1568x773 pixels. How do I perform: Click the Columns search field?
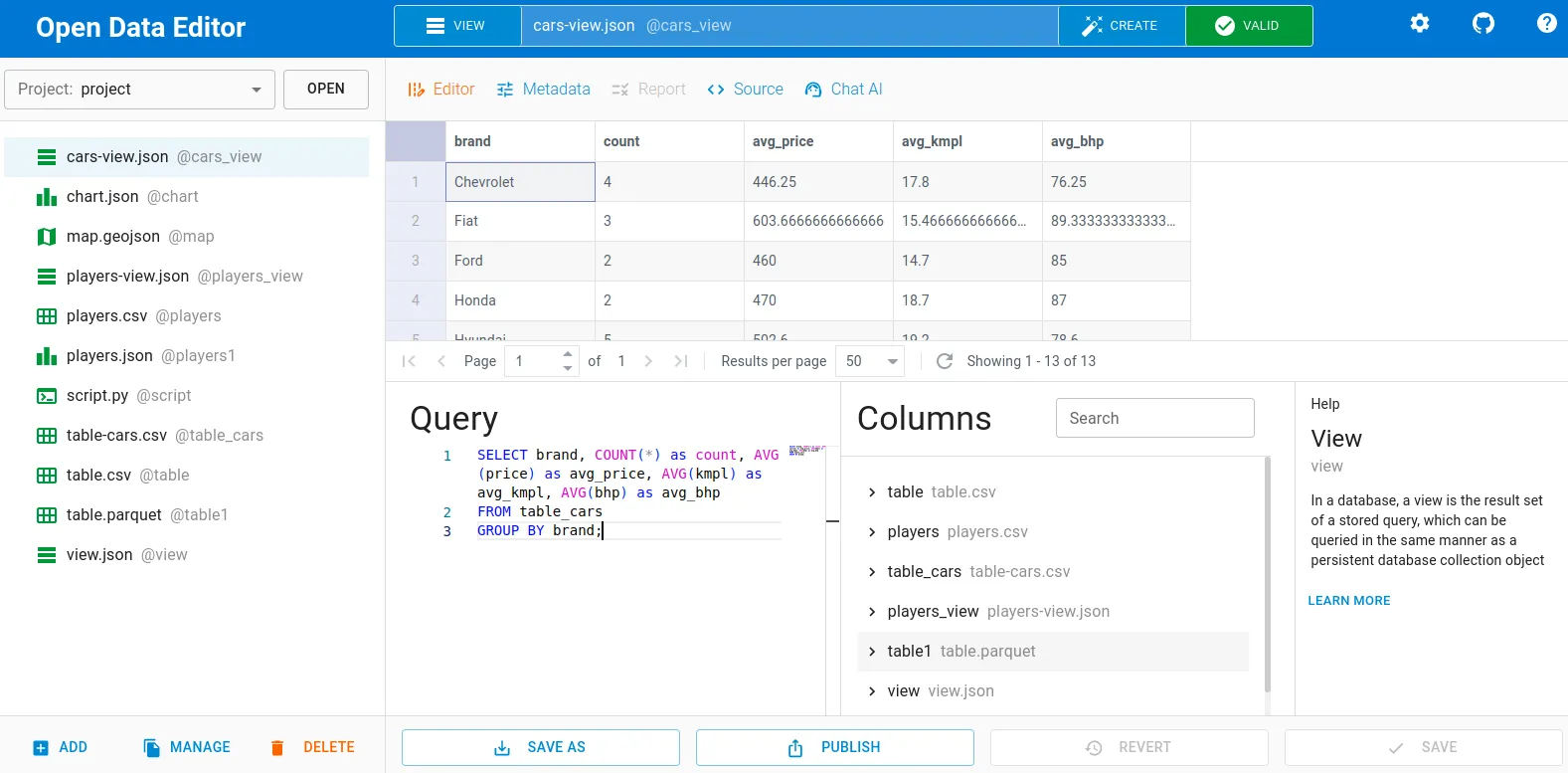point(1154,418)
